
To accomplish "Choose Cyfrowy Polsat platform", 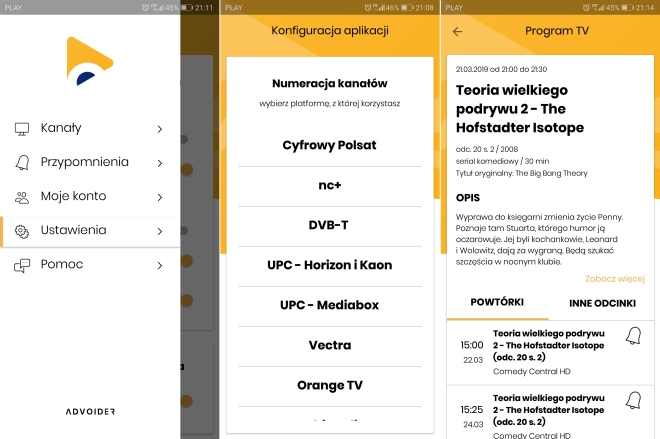I will pyautogui.click(x=330, y=145).
